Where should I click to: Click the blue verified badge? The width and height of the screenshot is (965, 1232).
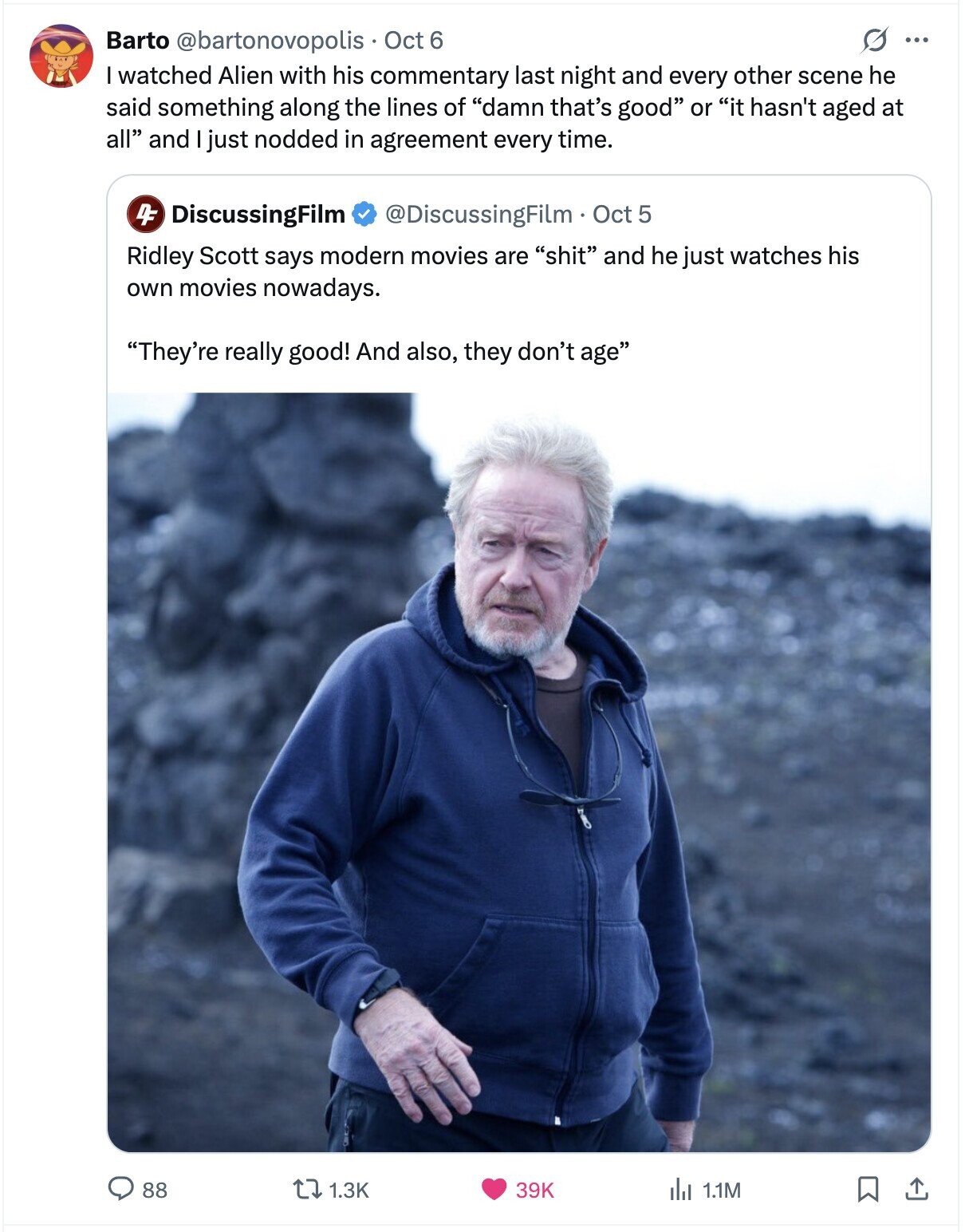pyautogui.click(x=364, y=214)
